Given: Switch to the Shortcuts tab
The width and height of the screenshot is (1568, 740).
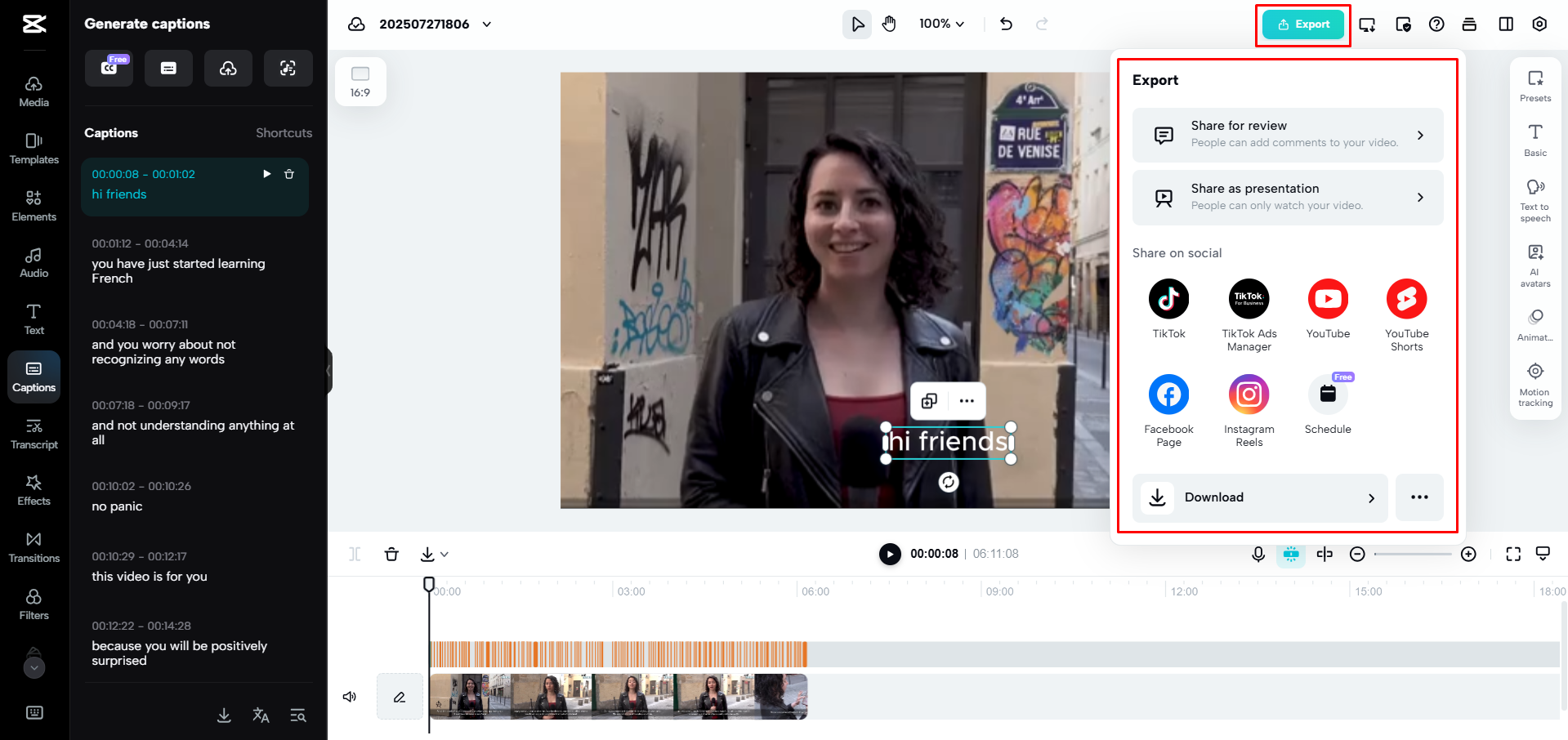Looking at the screenshot, I should [284, 132].
